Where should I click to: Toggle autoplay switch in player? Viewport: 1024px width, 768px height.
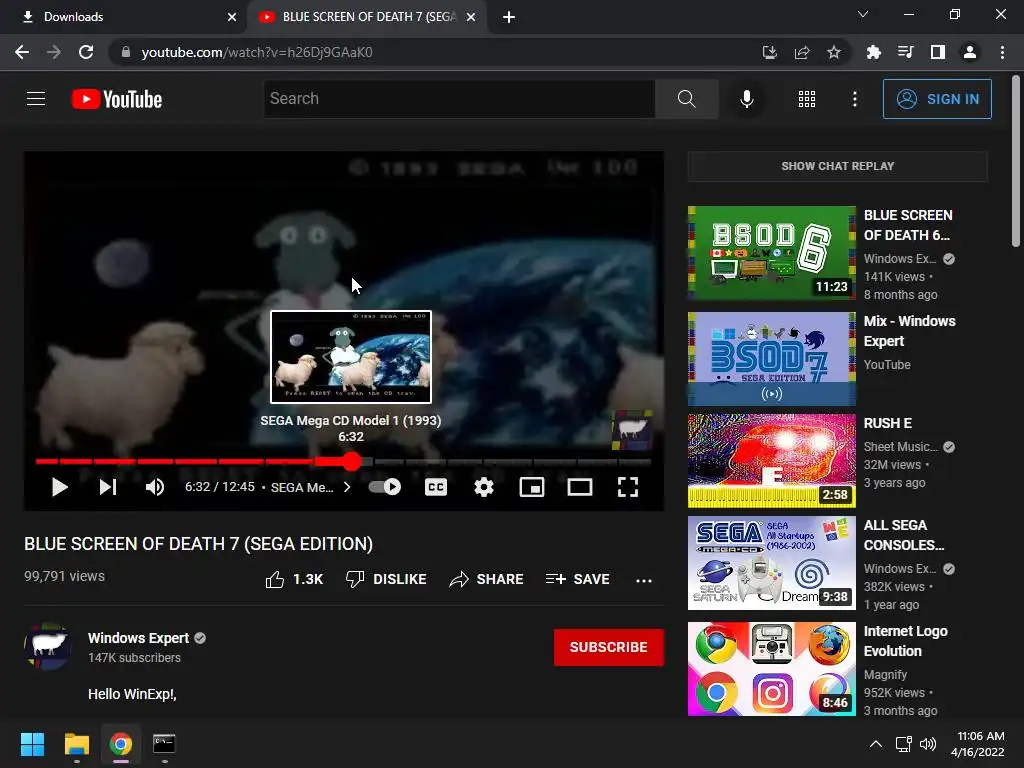click(x=385, y=487)
